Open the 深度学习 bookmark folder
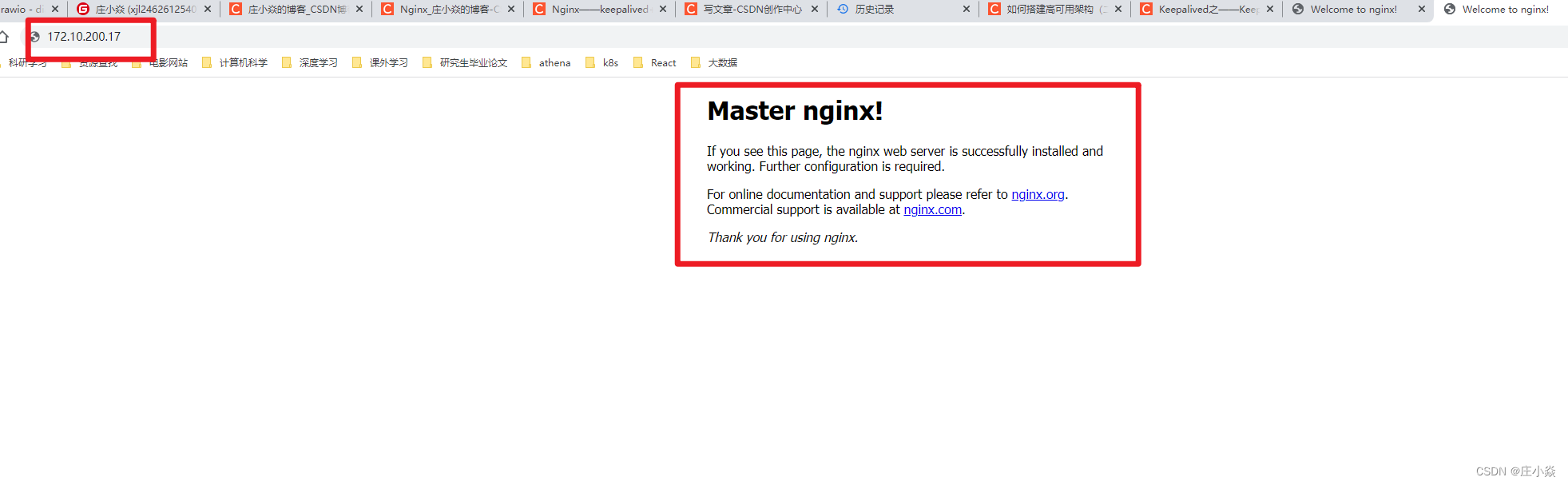1568x485 pixels. 310,63
